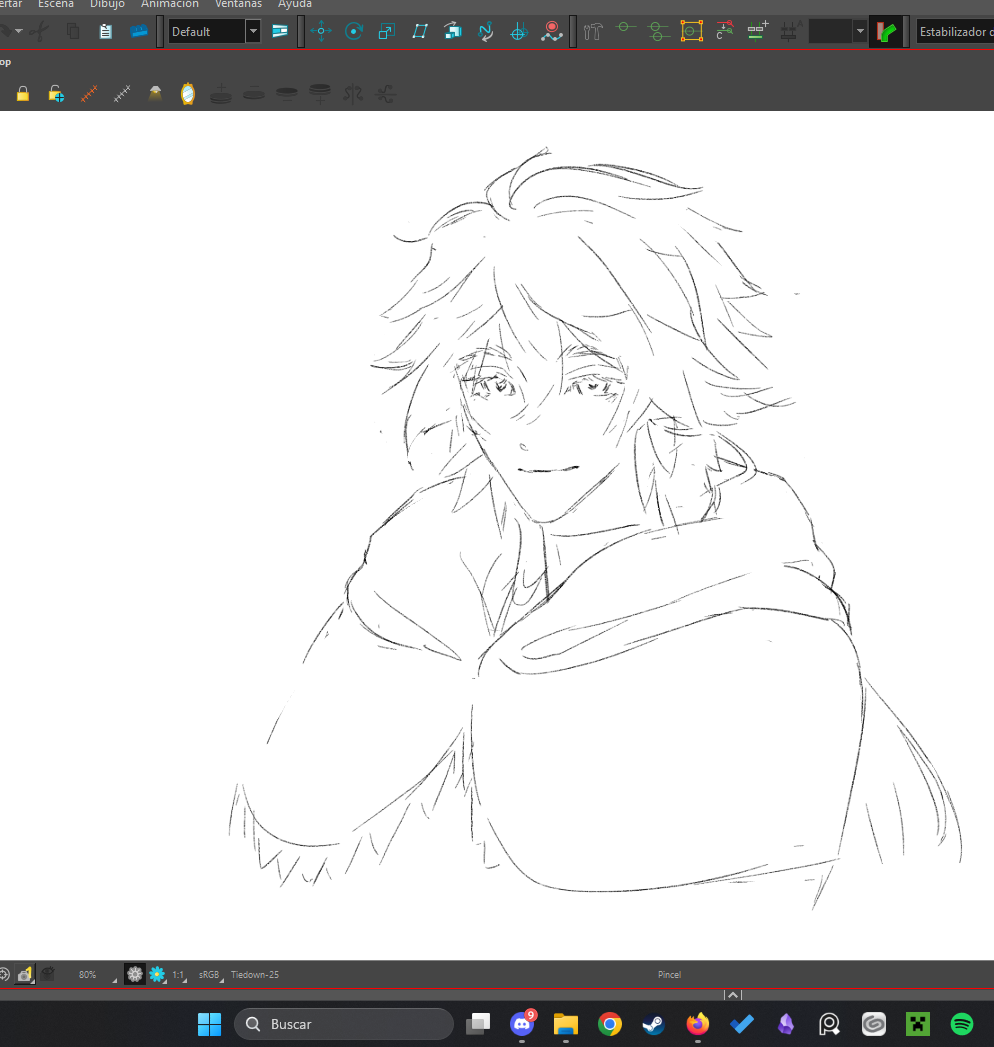Open the Dibujo menu

[x=107, y=4]
